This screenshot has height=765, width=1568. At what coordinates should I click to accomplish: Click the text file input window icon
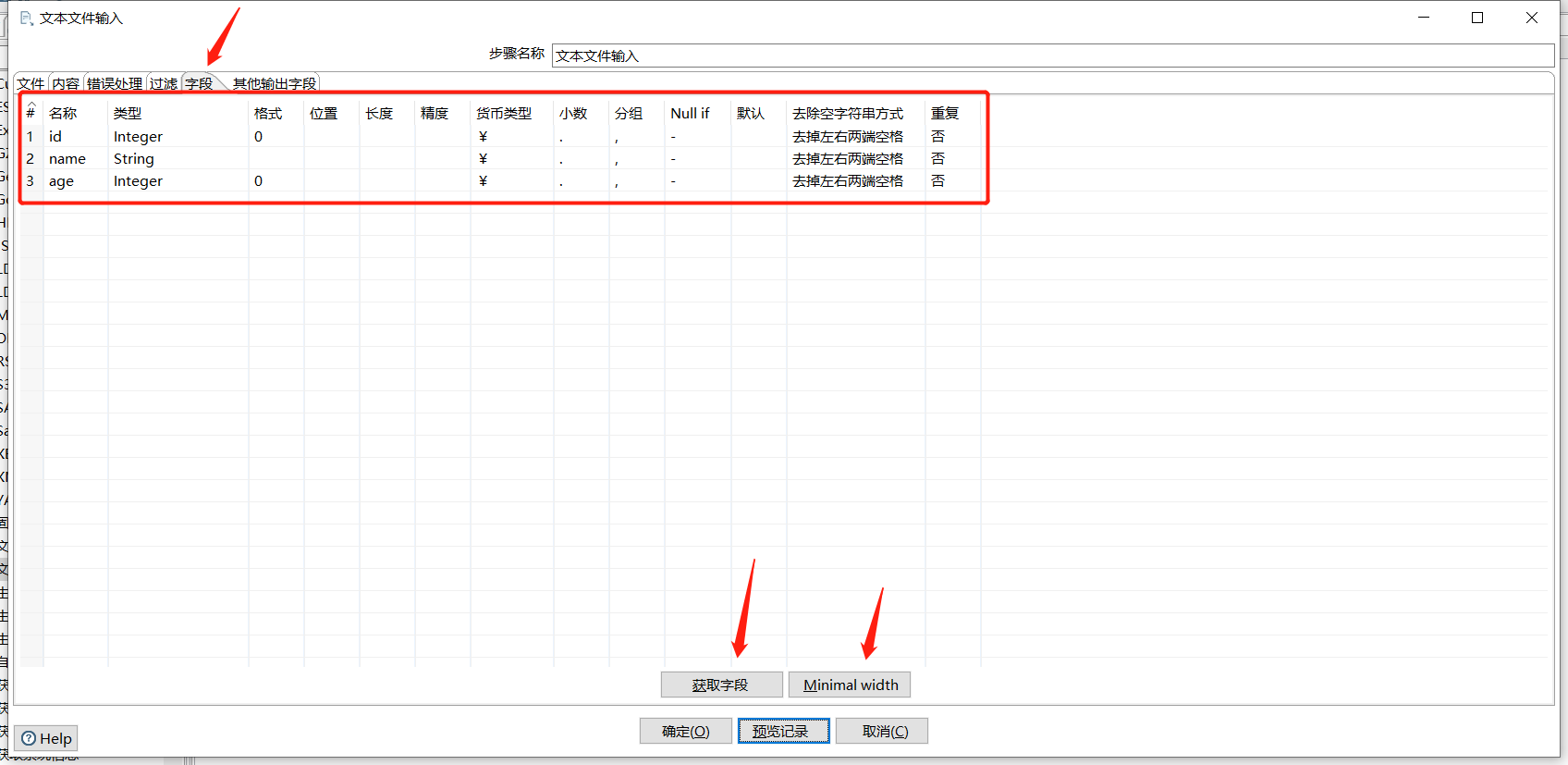(27, 18)
